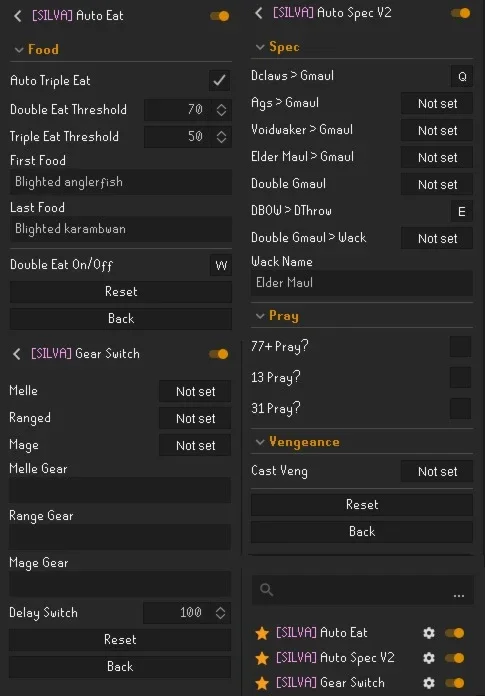
Task: Collapse the Vengeance section
Action: [x=260, y=442]
